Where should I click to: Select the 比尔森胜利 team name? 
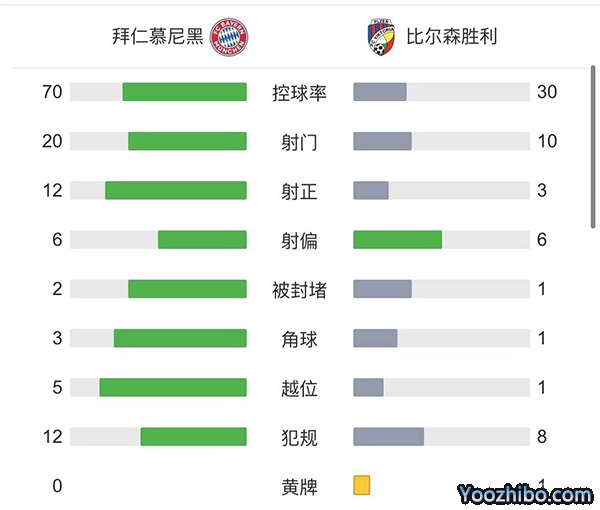(x=451, y=37)
